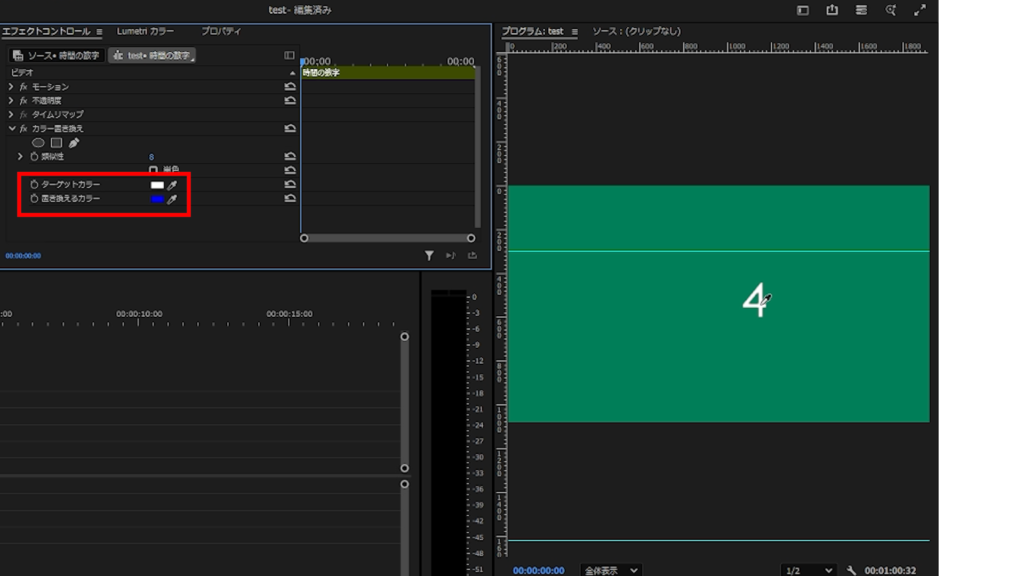Click the 00:01:00:32 duration timecode
This screenshot has height=576, width=1024.
(x=890, y=571)
